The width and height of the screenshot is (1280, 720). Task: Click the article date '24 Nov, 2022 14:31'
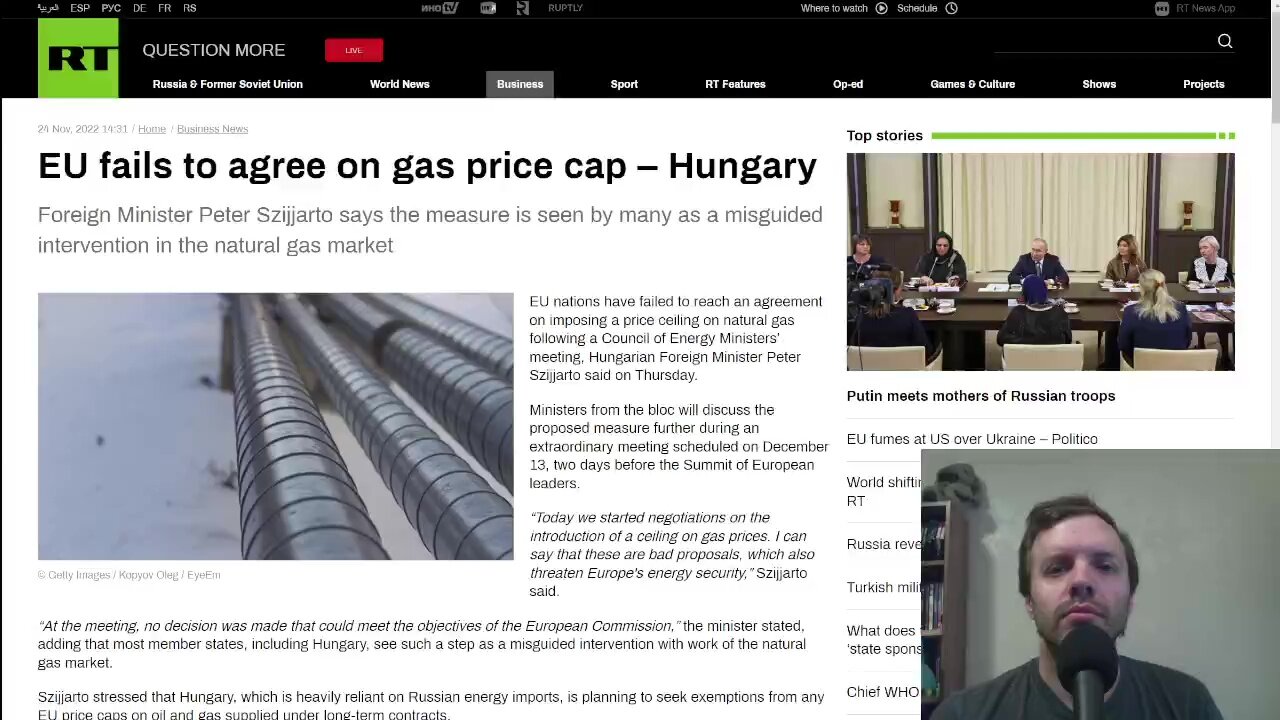point(83,129)
